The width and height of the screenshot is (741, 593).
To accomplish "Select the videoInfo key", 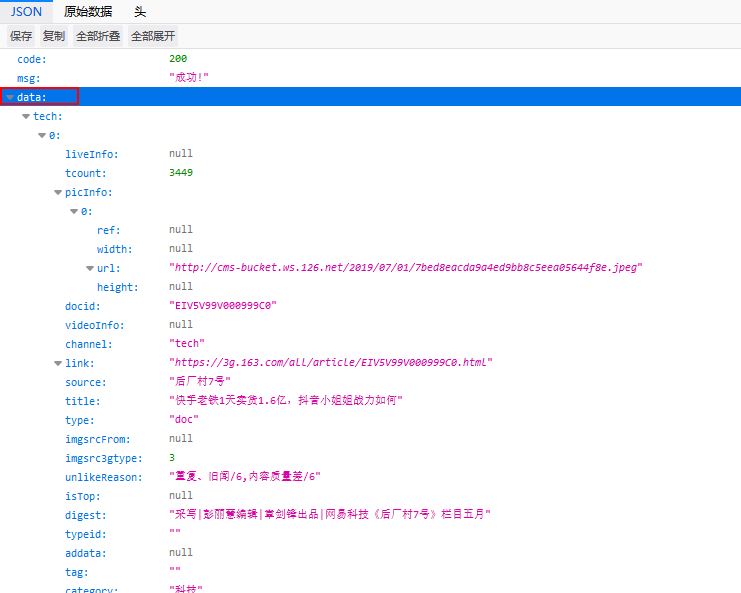I will tap(95, 325).
